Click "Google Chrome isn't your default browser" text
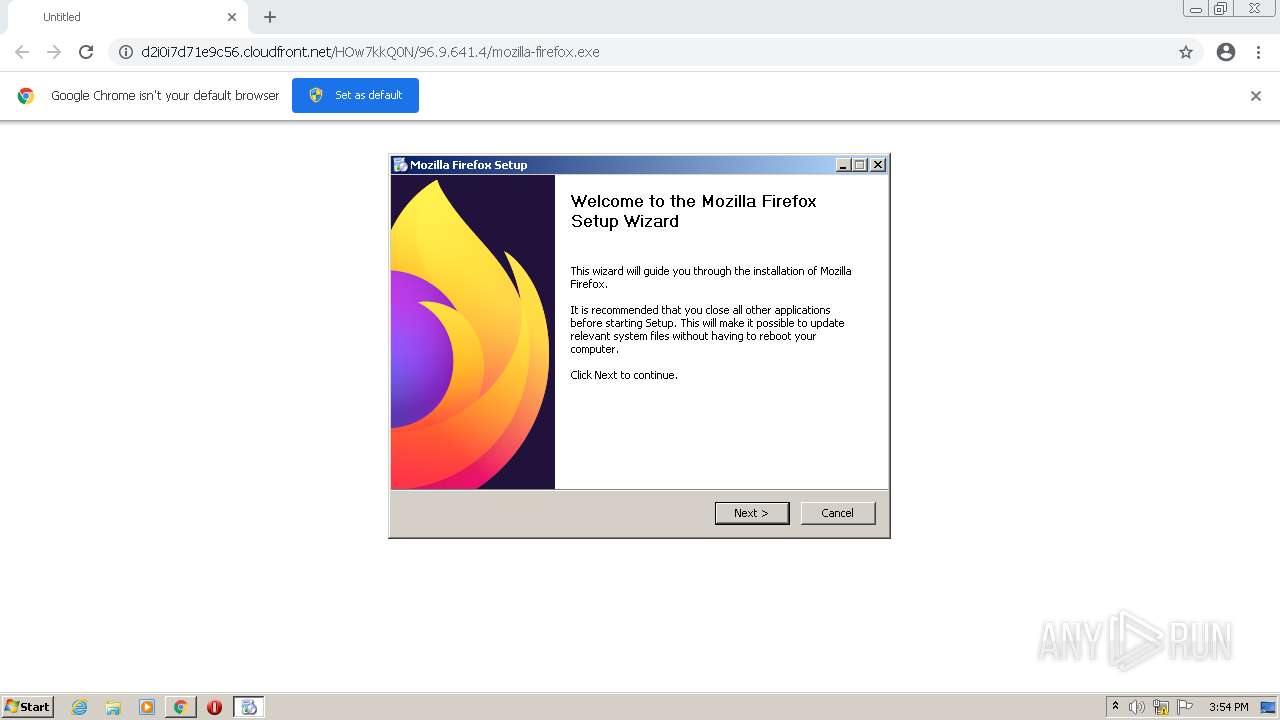The width and height of the screenshot is (1280, 720). (165, 96)
